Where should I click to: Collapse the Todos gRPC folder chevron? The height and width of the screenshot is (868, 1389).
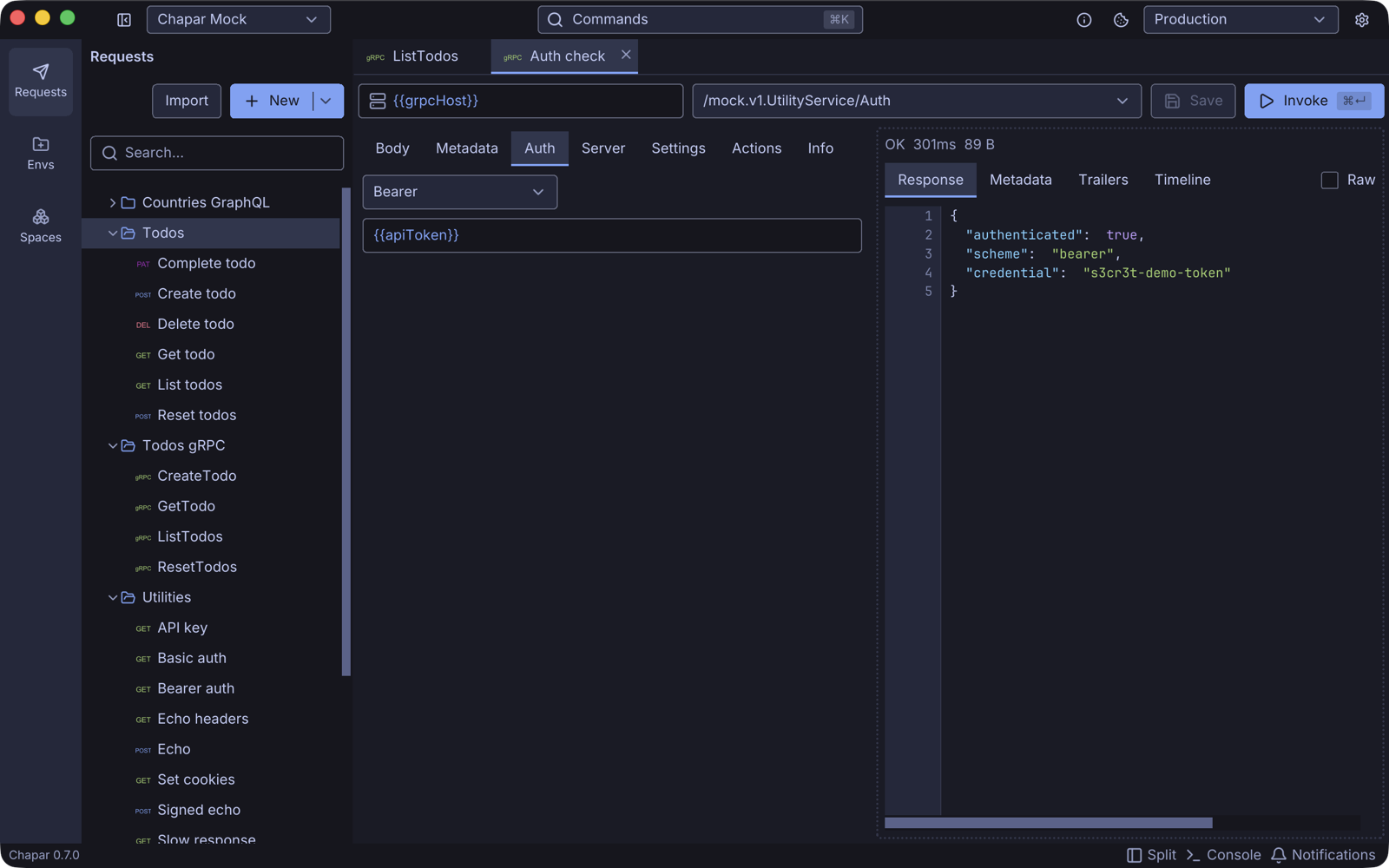click(x=112, y=445)
